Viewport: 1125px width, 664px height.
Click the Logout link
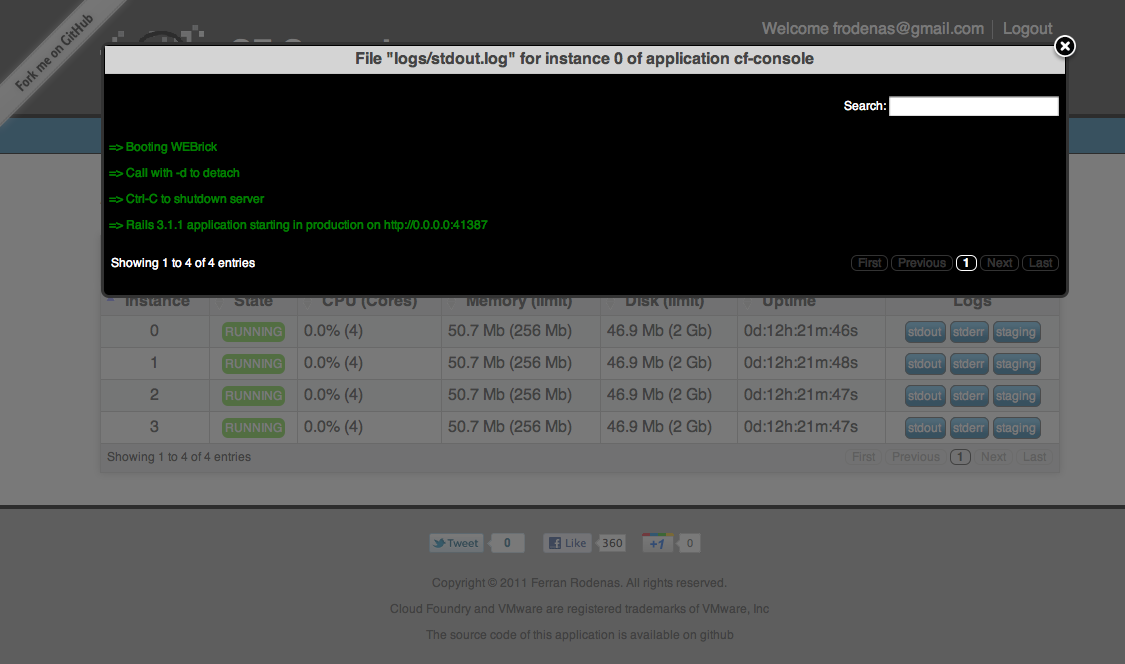(x=1027, y=29)
